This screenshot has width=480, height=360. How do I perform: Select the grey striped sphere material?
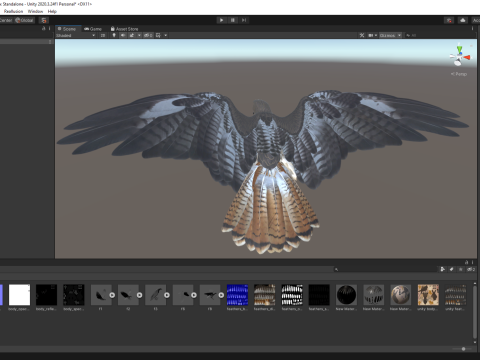point(374,295)
